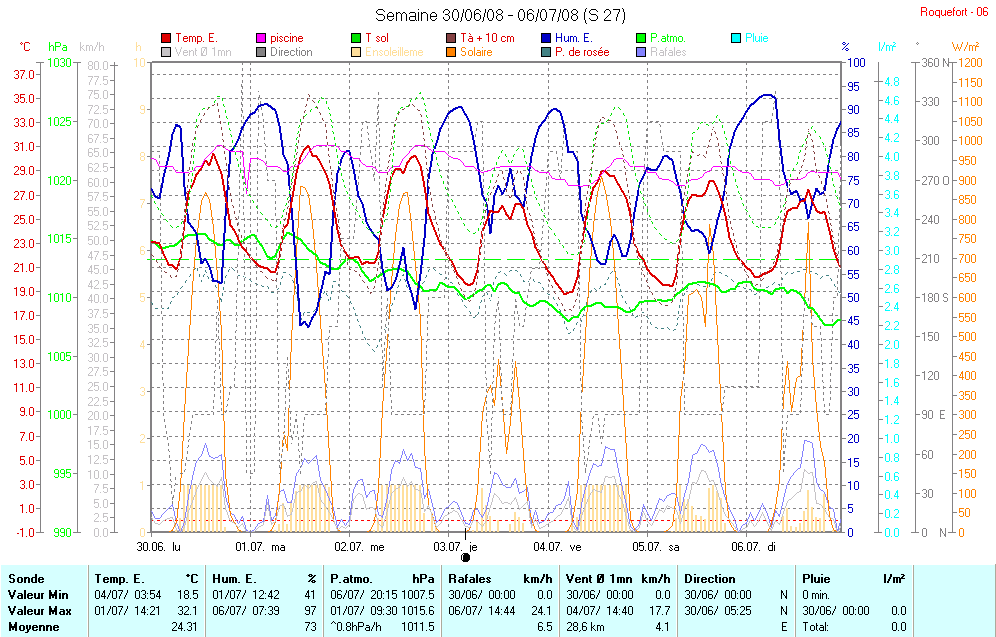The height and width of the screenshot is (637, 996).
Task: Click the orange Solaire legend swatch
Action: point(451,52)
